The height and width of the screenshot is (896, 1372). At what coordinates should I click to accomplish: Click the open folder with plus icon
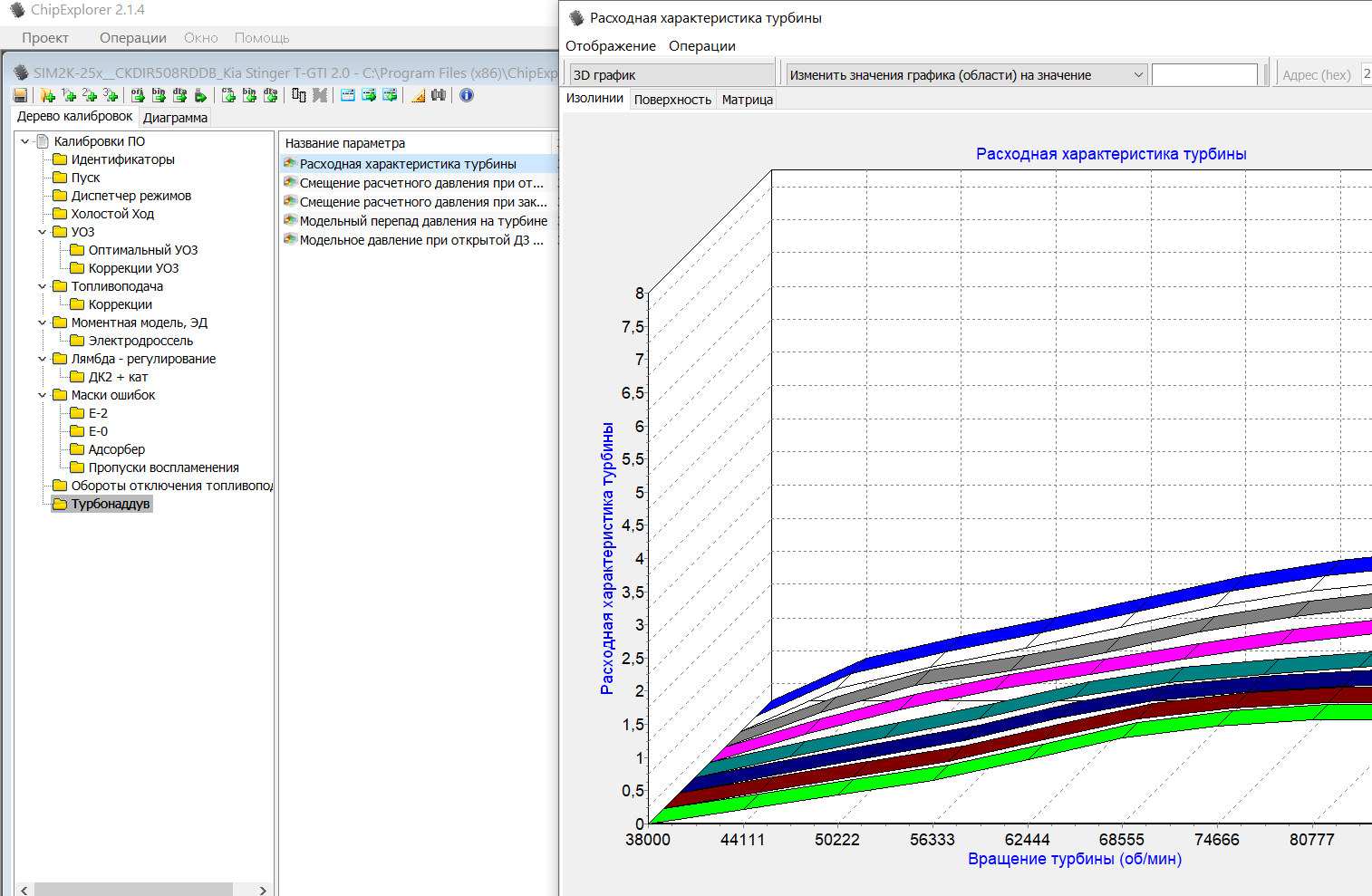[47, 95]
